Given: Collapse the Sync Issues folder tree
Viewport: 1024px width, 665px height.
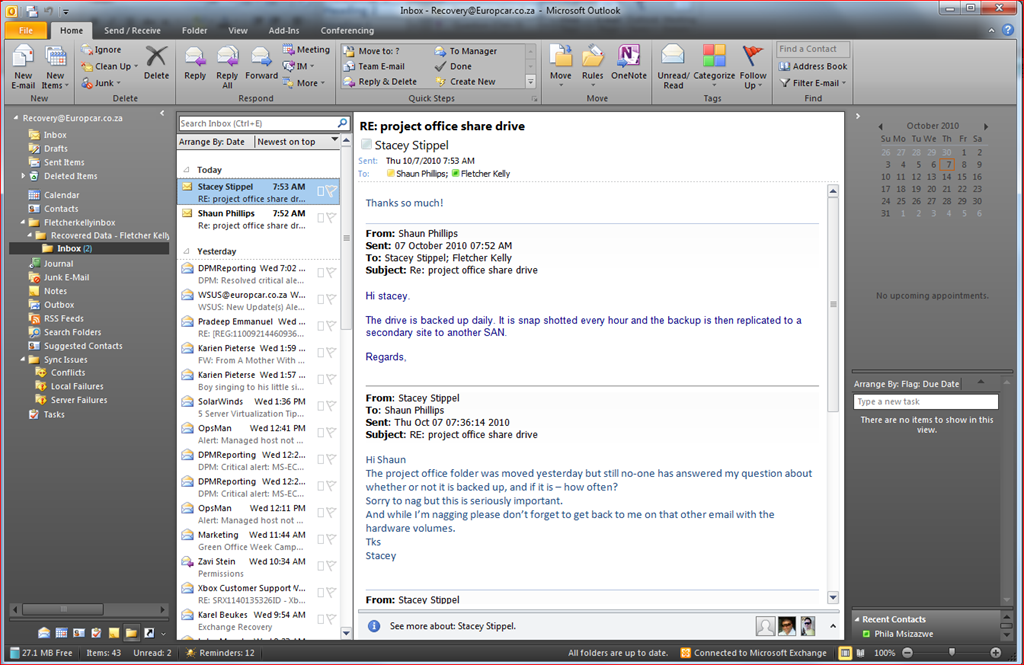Looking at the screenshot, I should coord(22,359).
